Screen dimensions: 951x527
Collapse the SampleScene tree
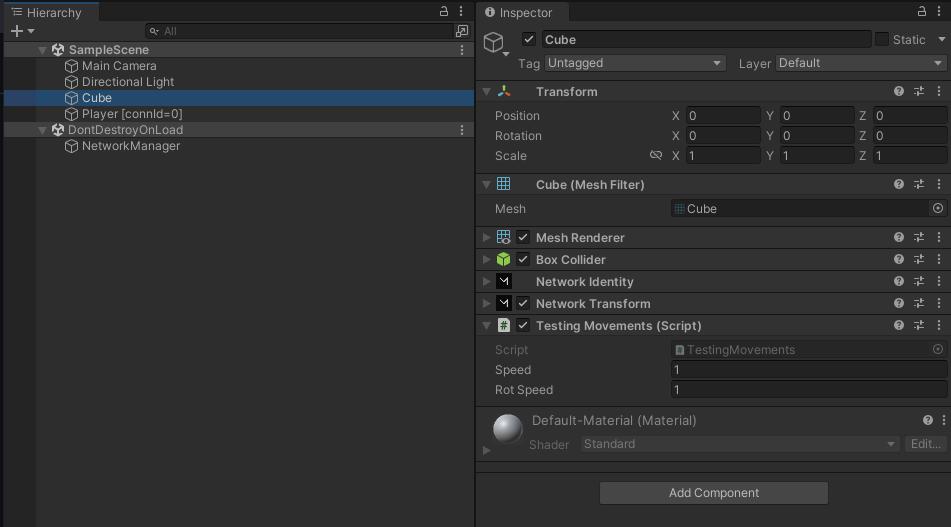[x=42, y=50]
